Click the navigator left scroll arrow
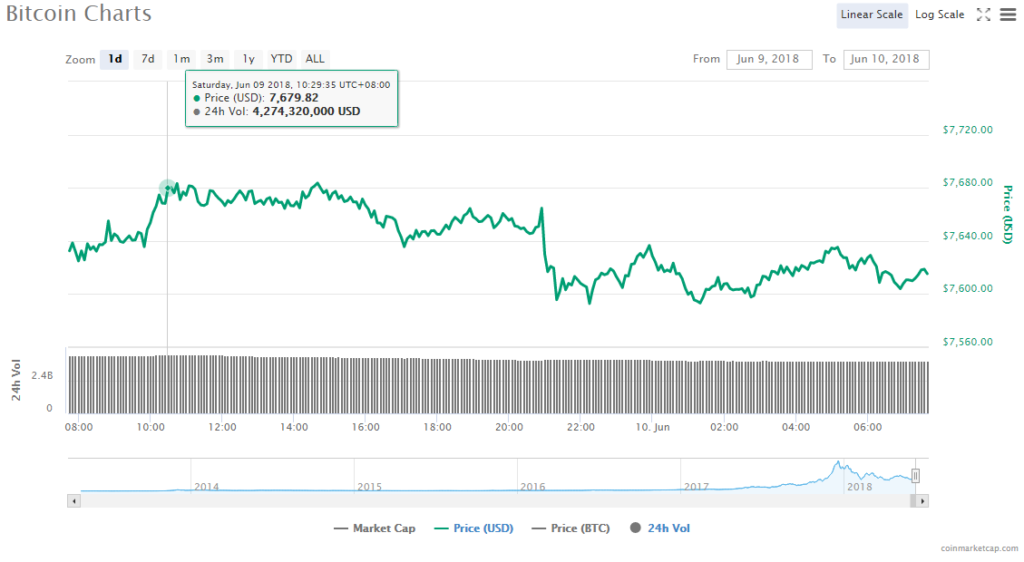This screenshot has height=562, width=1024. point(74,501)
